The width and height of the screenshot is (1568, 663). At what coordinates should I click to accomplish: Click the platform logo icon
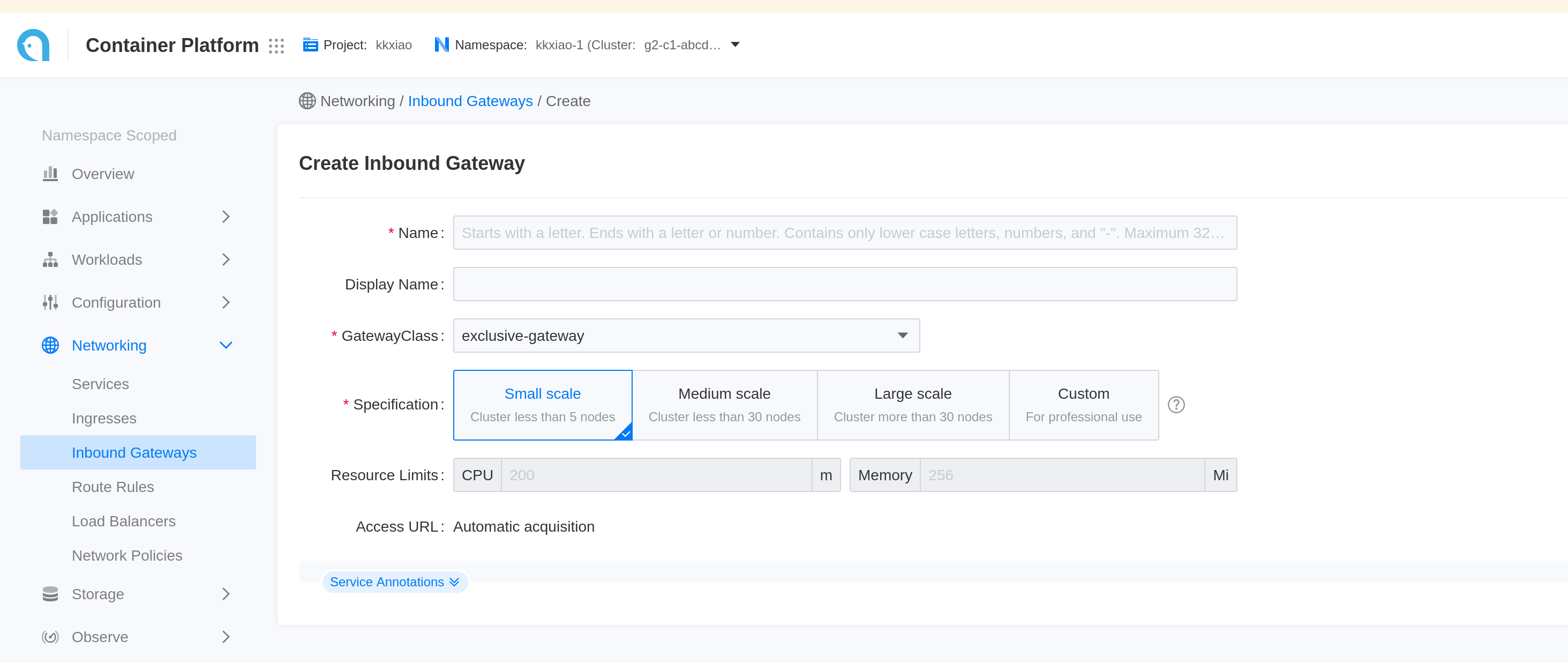33,45
